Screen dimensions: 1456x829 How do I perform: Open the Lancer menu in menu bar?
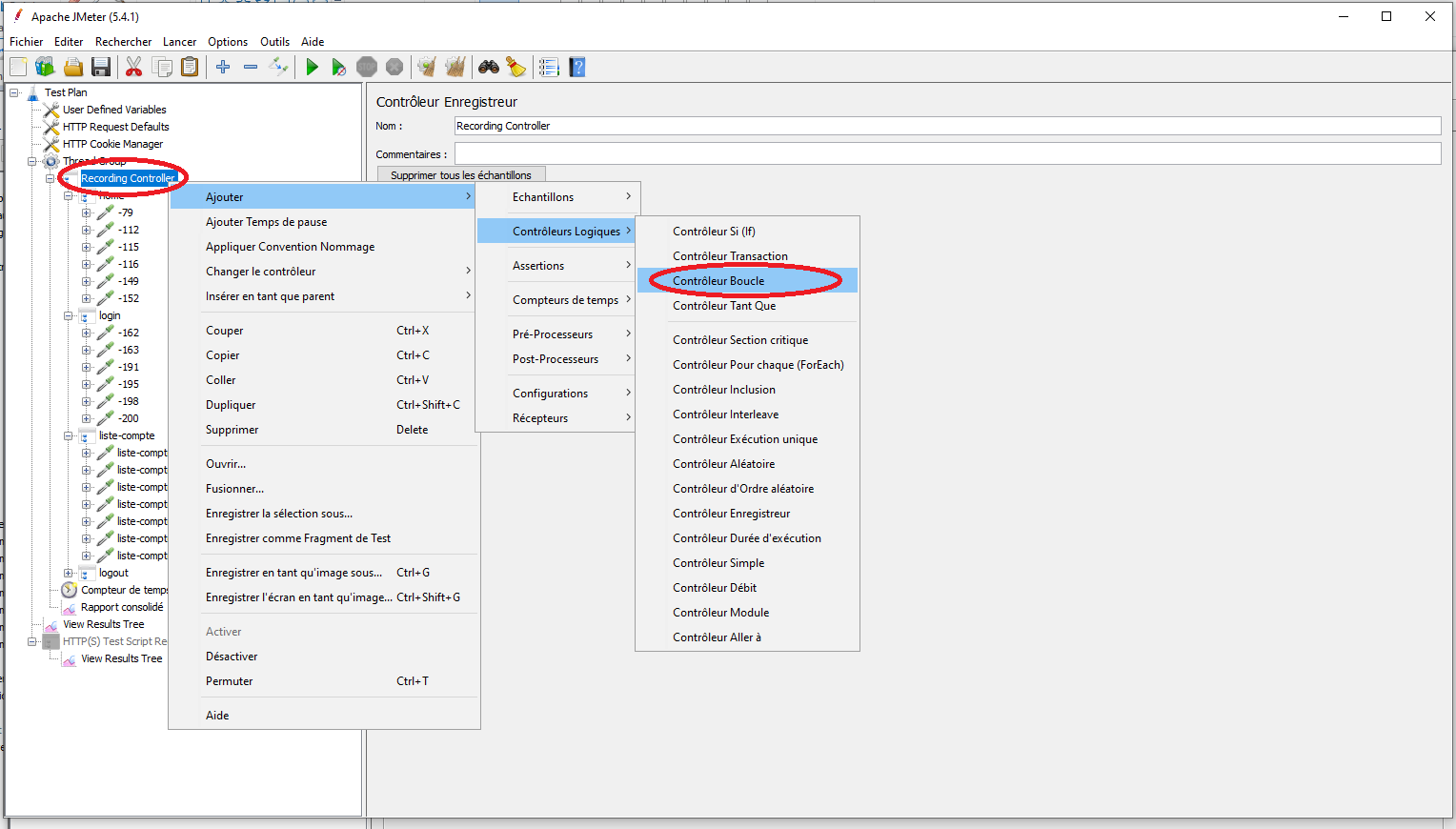coord(179,42)
